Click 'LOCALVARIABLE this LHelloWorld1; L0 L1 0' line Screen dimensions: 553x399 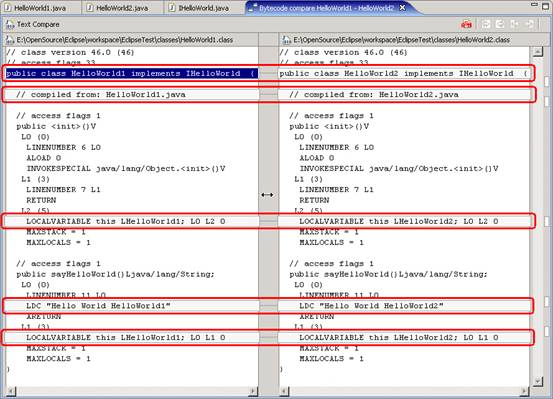pos(126,338)
